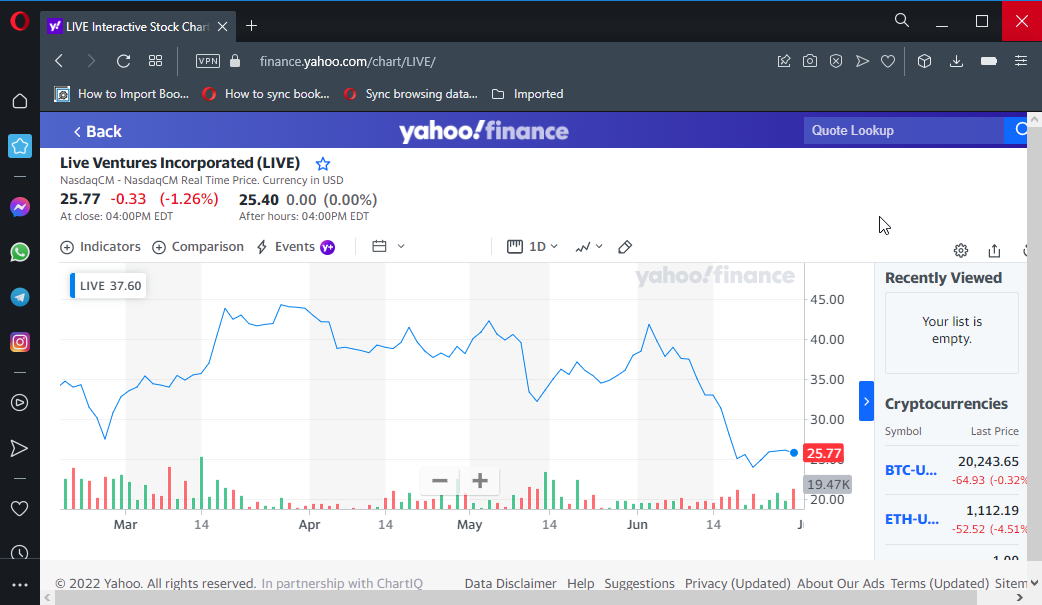Add Indicators to the chart
The width and height of the screenshot is (1042, 605).
tap(100, 247)
